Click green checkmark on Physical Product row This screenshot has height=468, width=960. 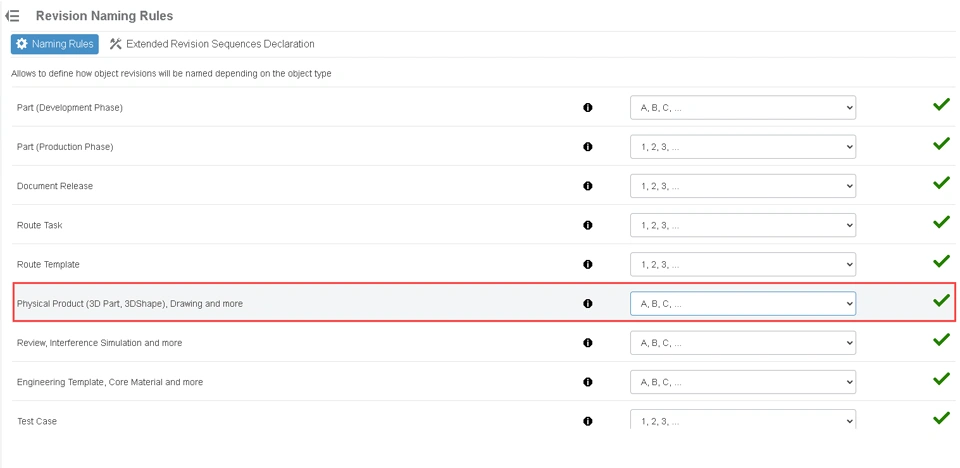941,301
